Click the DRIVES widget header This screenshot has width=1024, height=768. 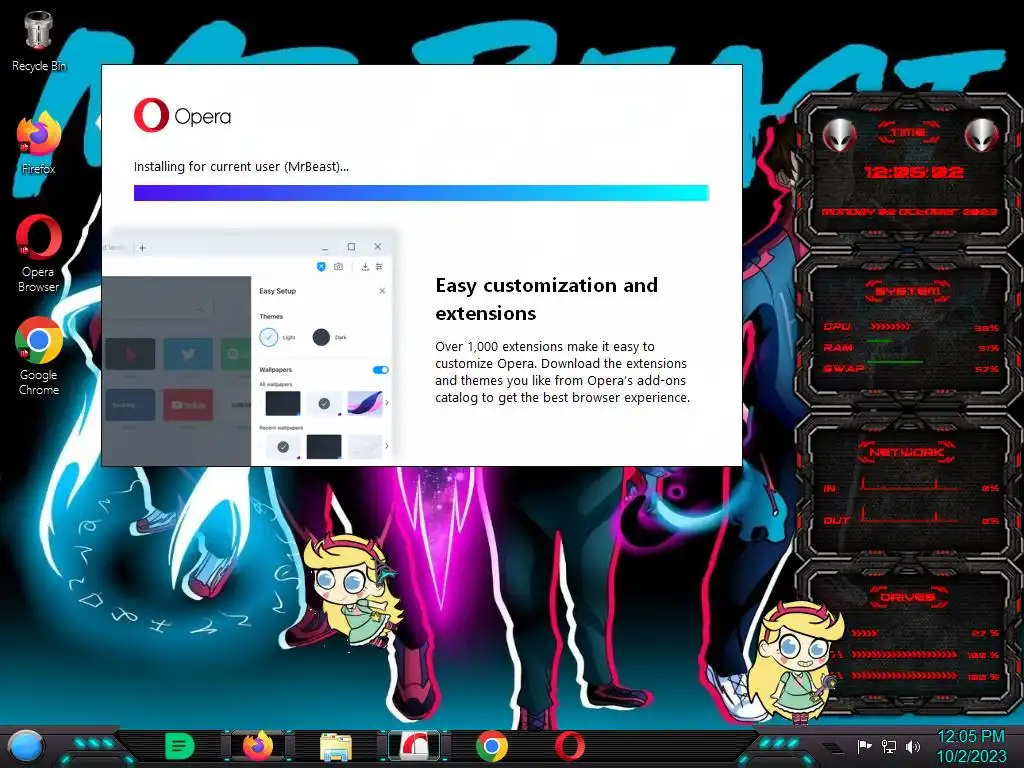pyautogui.click(x=907, y=597)
